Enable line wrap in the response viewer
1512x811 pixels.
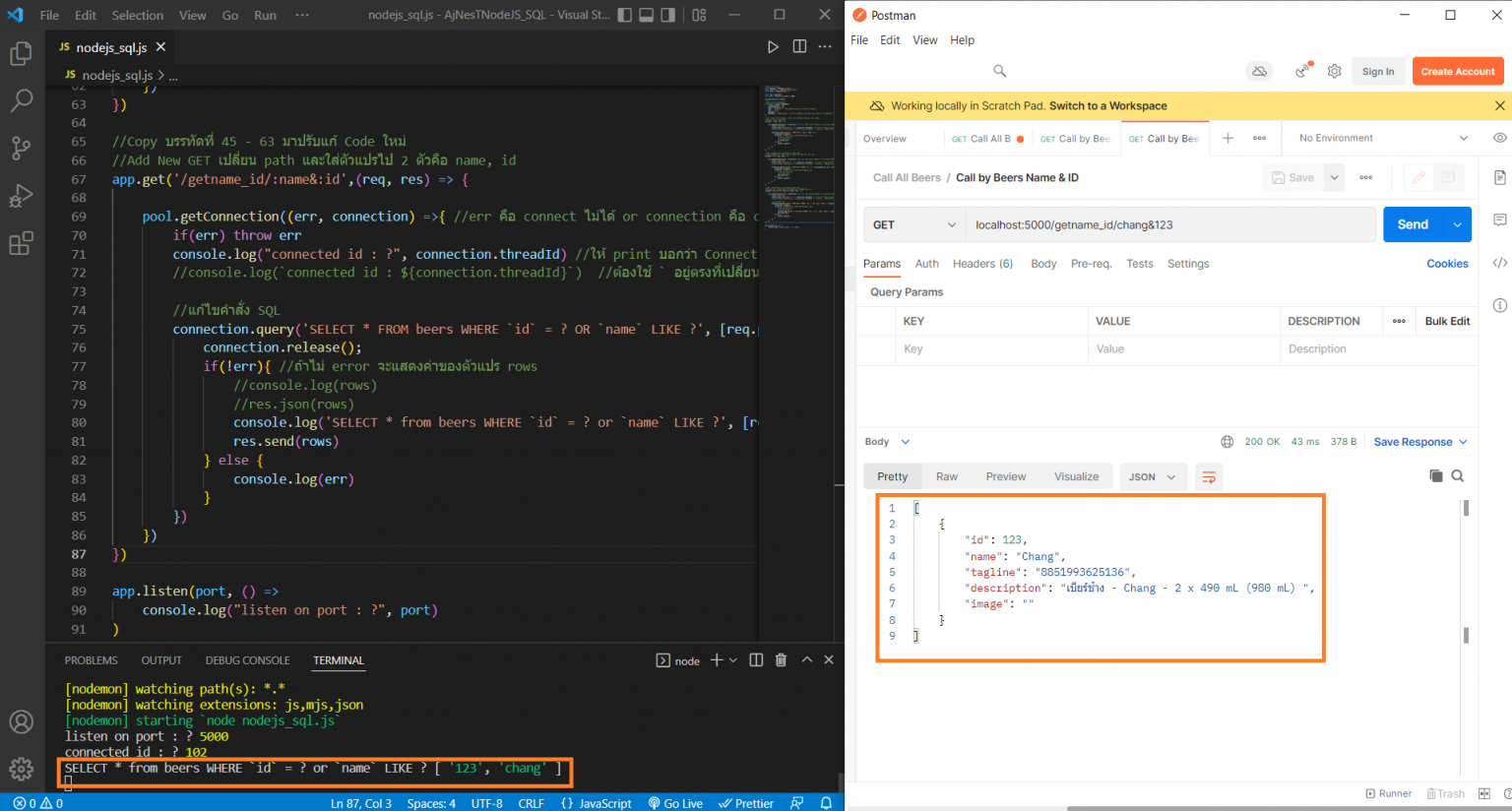pyautogui.click(x=1209, y=475)
